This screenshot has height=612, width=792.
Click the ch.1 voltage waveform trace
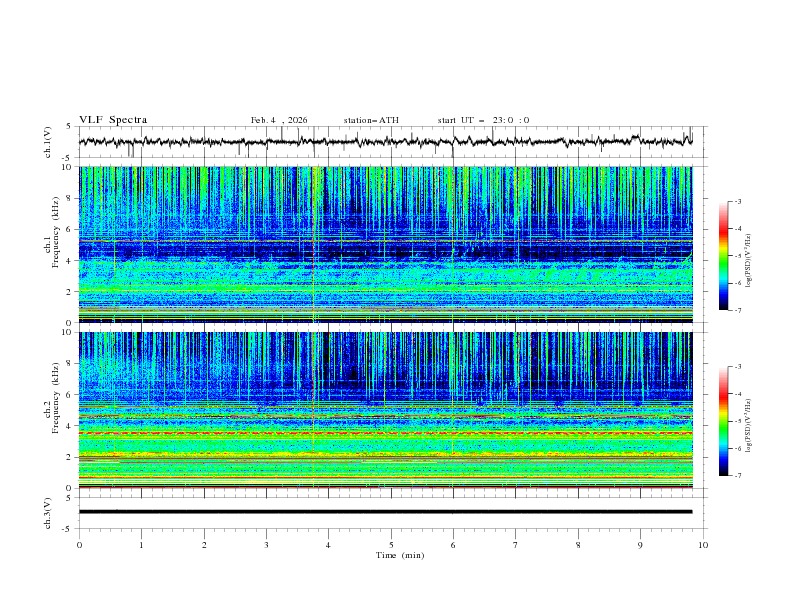click(385, 141)
